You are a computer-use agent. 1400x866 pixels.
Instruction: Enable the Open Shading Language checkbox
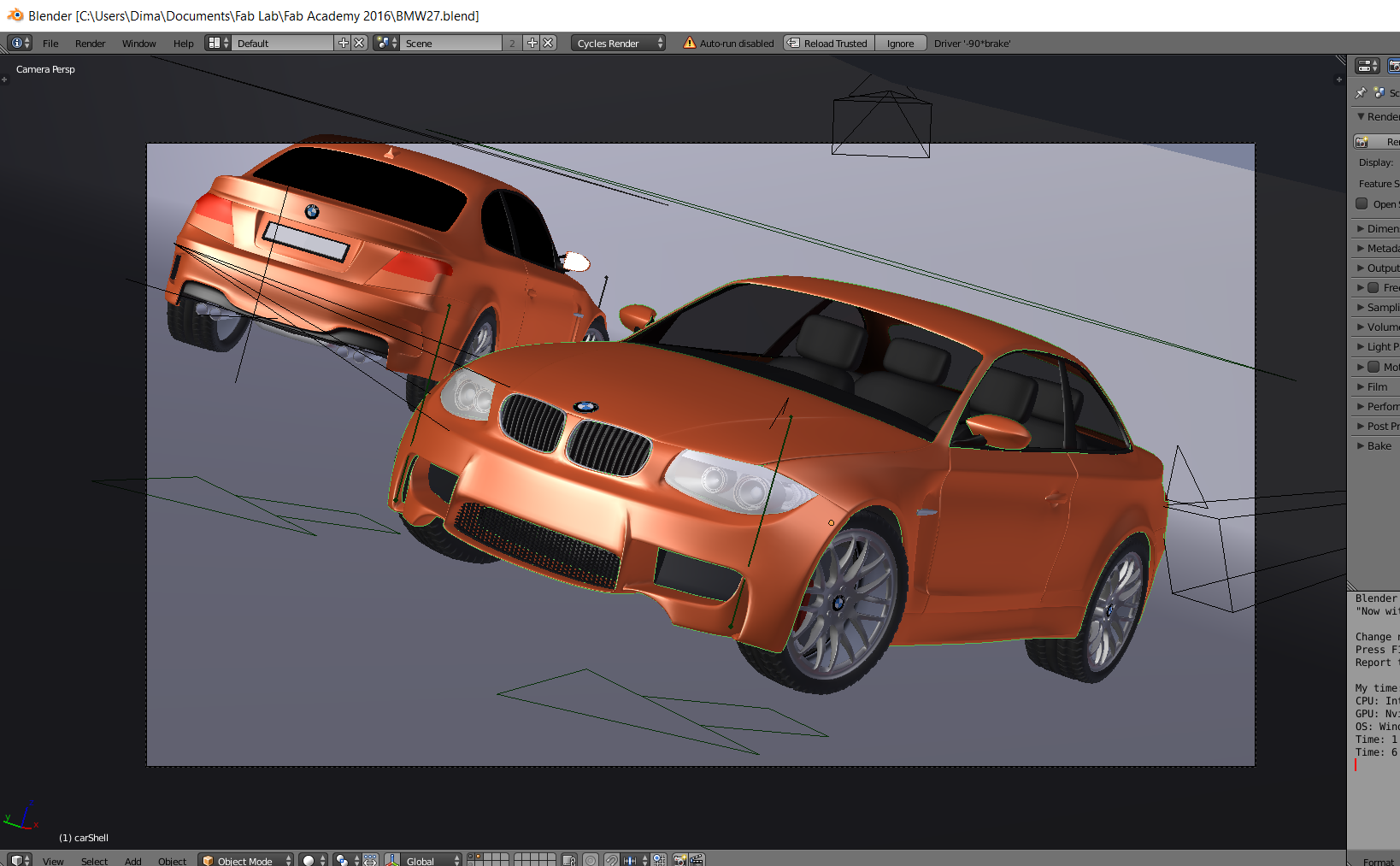pos(1362,203)
